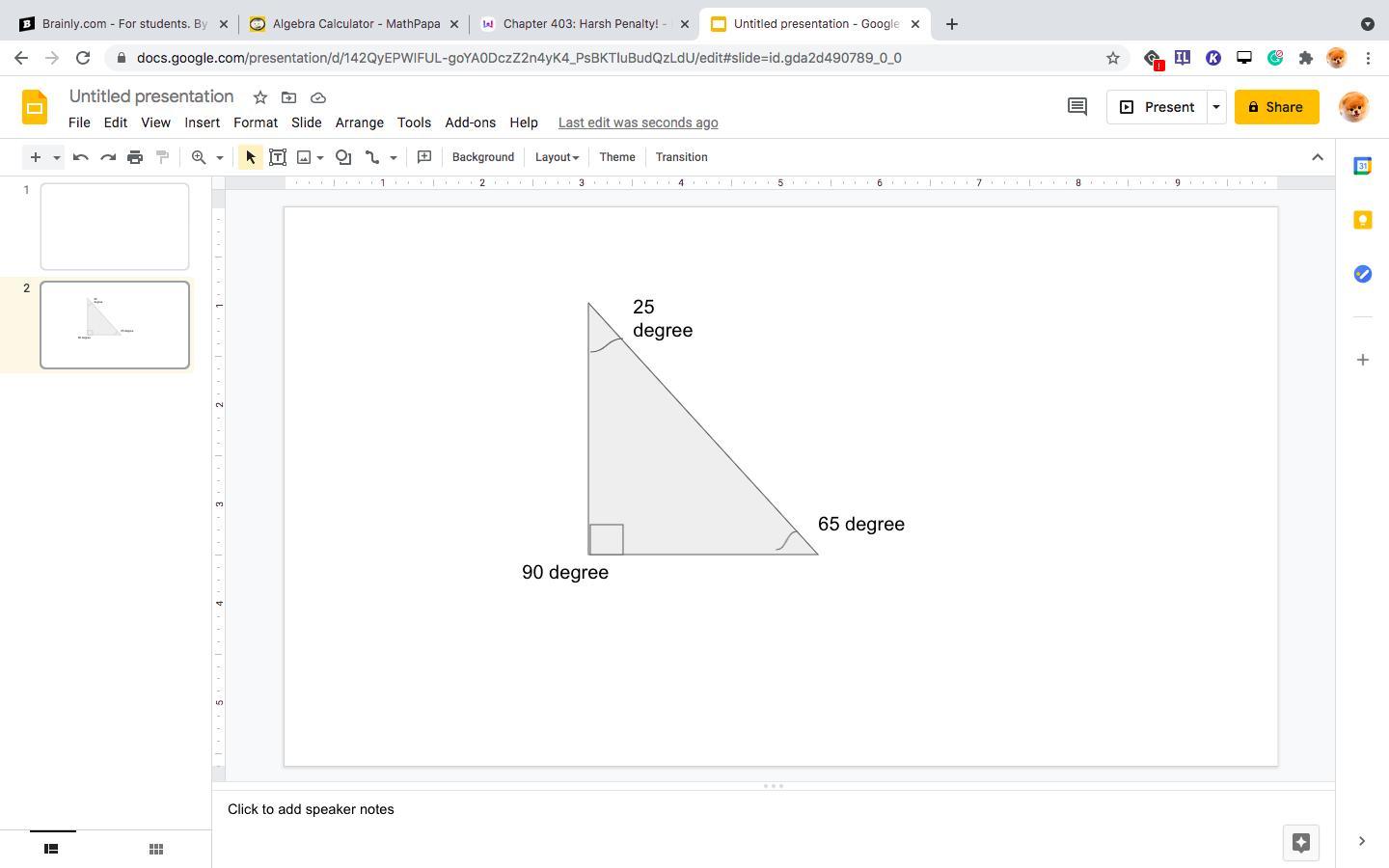Open Google Tasks side panel icon
The width and height of the screenshot is (1389, 868).
[1363, 274]
